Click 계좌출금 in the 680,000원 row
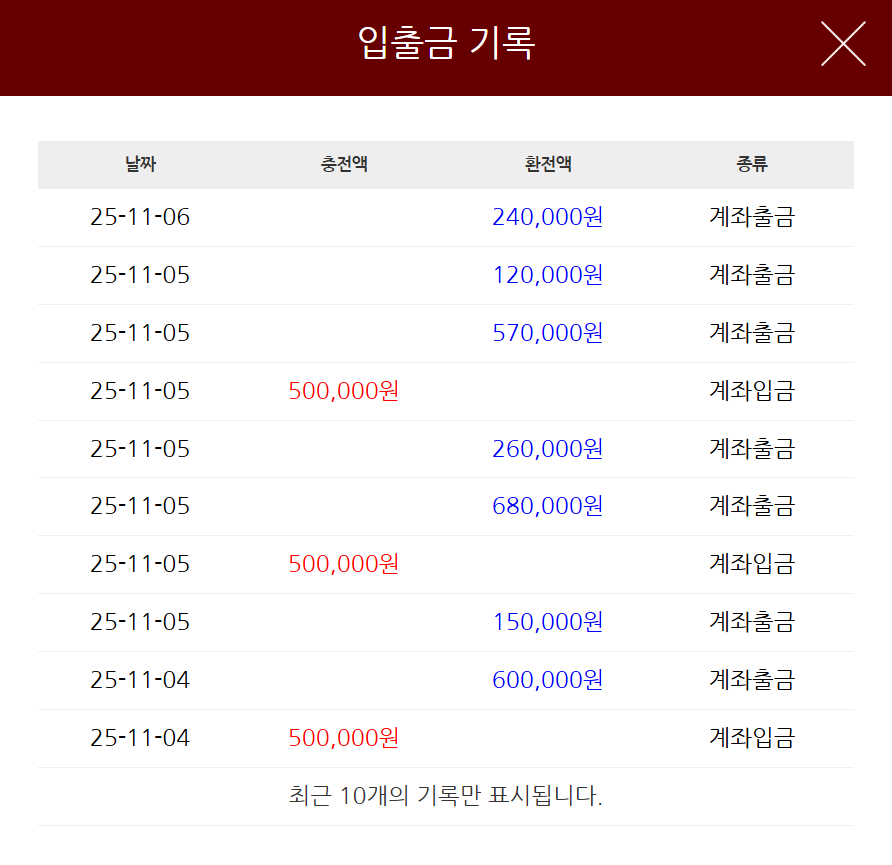Viewport: 892px width, 865px height. pos(752,506)
